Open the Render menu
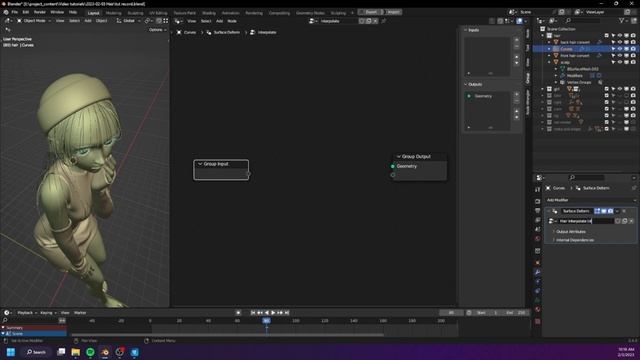 [40, 12]
